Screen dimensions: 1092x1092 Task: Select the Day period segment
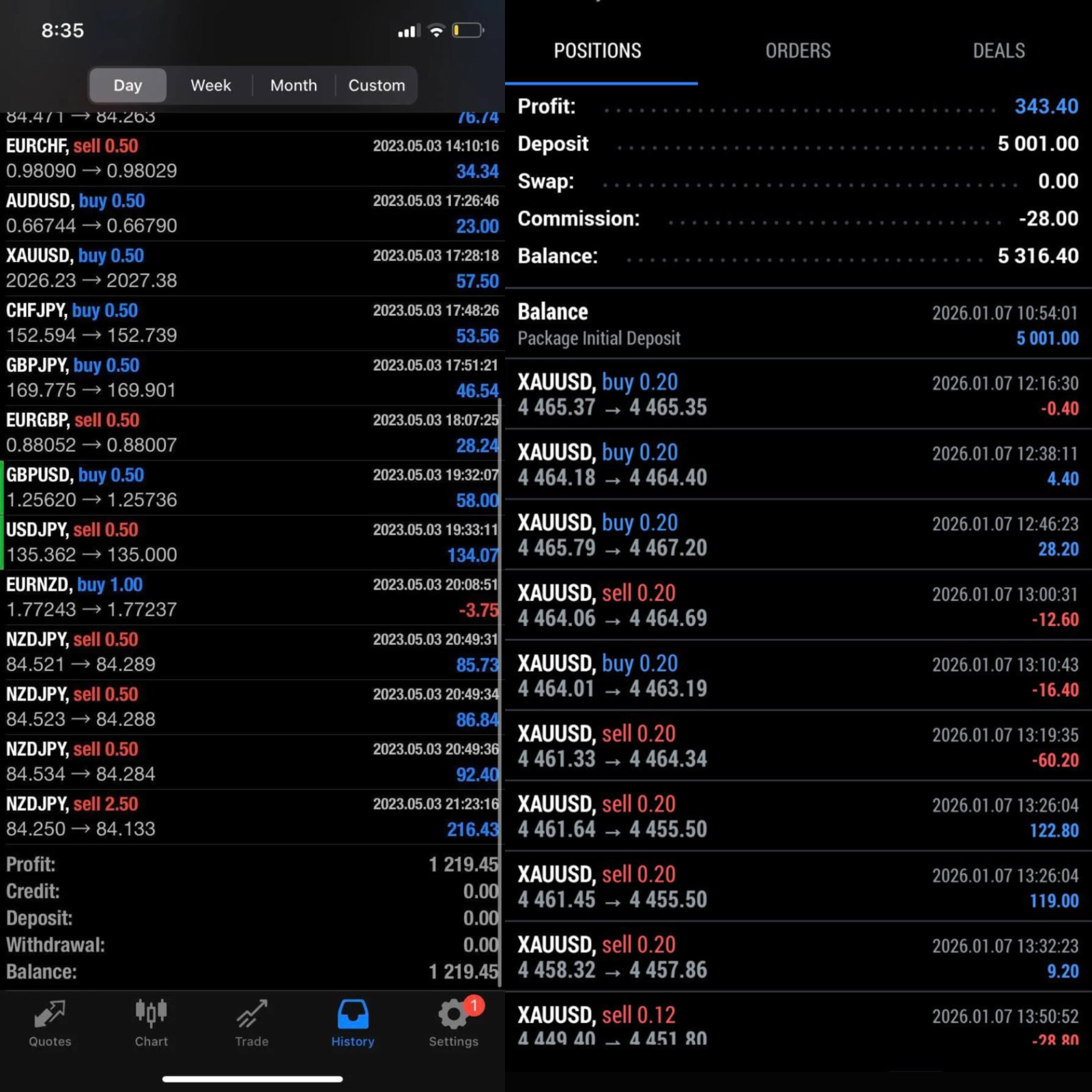[x=128, y=85]
